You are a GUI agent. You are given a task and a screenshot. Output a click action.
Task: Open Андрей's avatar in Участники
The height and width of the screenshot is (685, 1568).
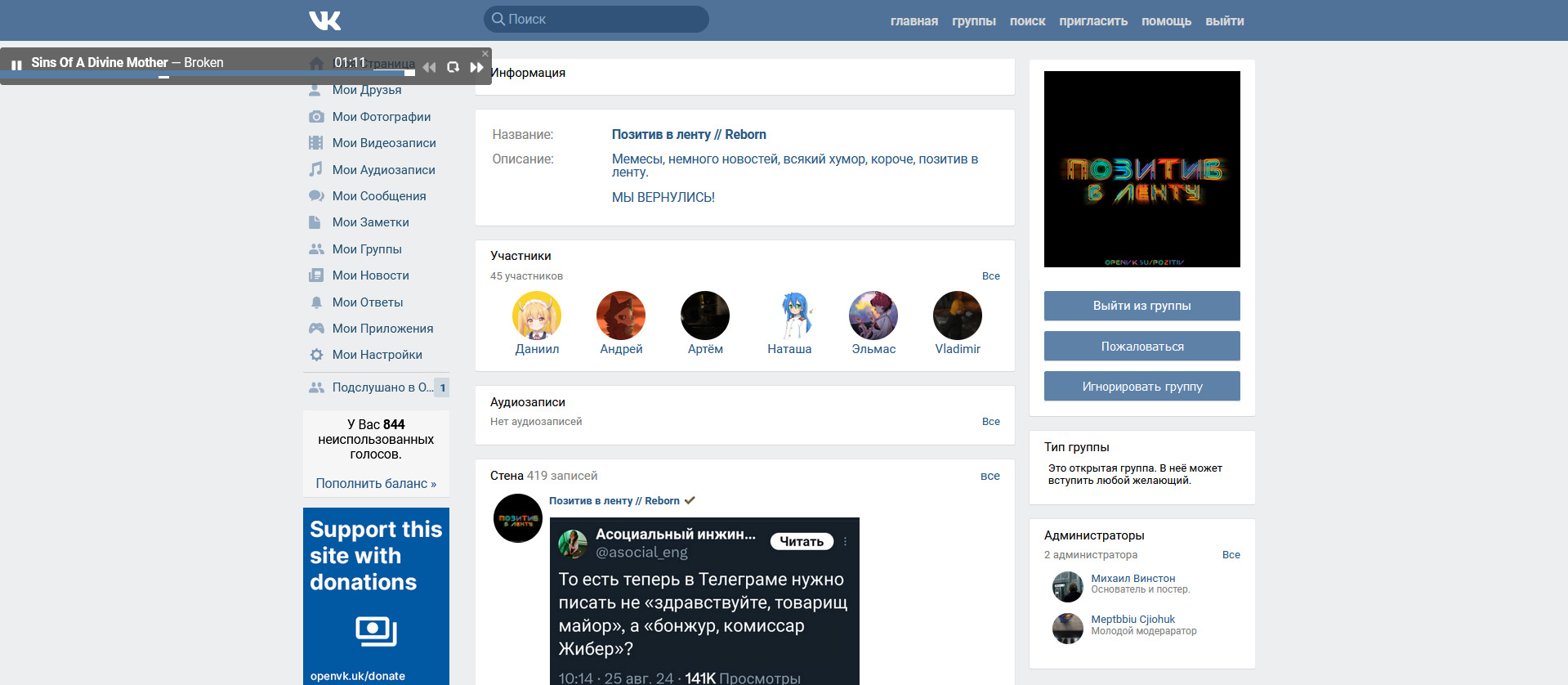coord(621,316)
